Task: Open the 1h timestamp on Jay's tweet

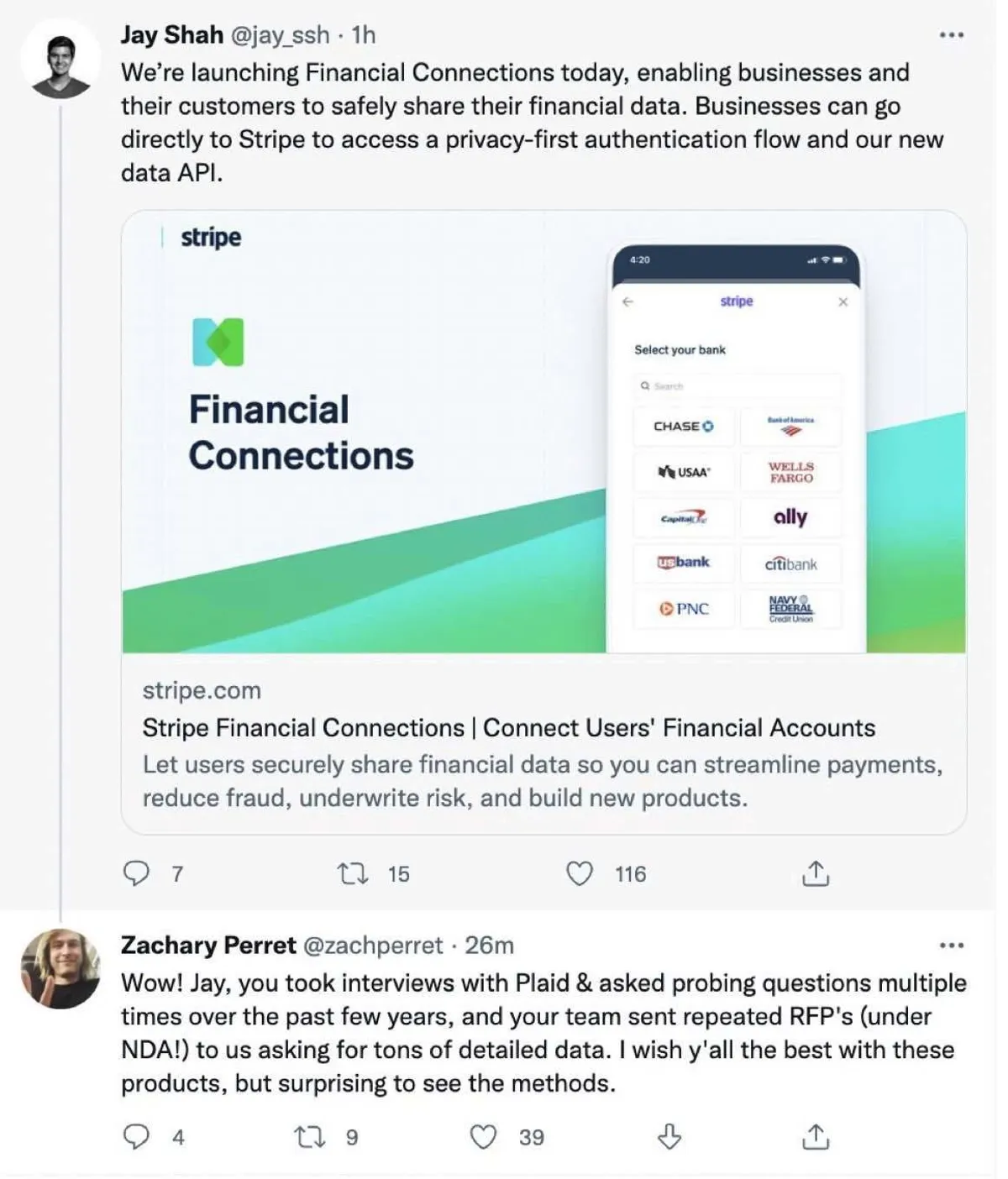Action: pyautogui.click(x=364, y=35)
